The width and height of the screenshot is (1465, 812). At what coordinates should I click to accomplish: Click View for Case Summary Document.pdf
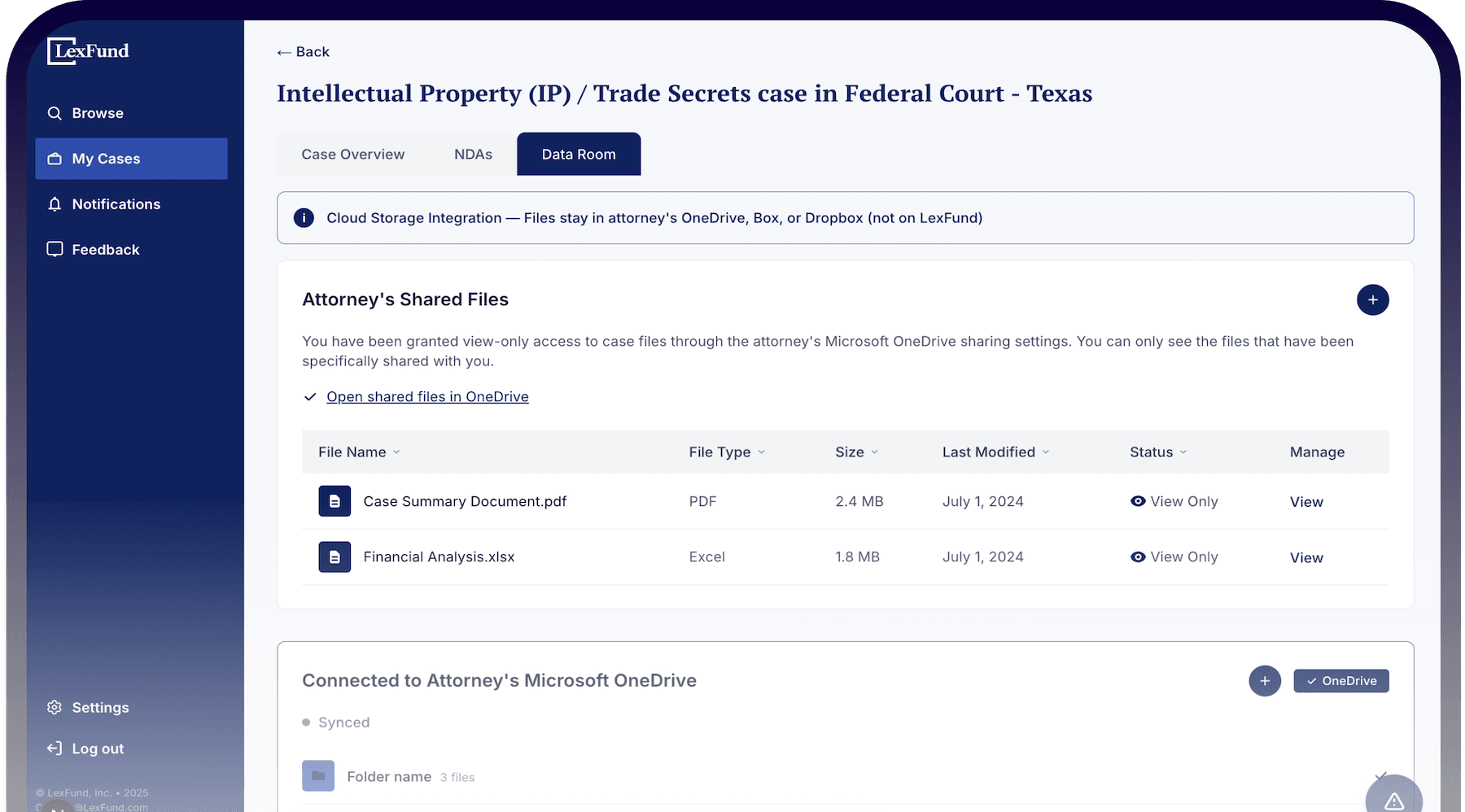click(x=1305, y=501)
